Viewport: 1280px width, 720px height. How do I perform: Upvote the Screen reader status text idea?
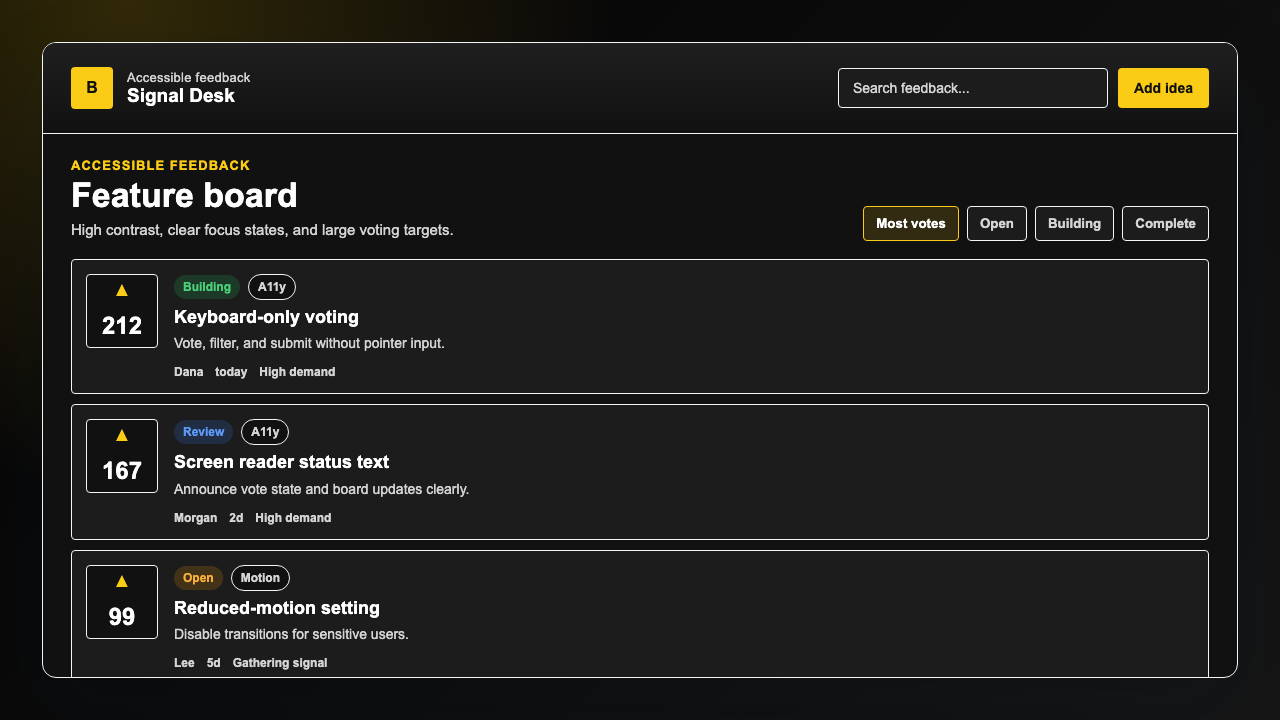click(122, 456)
